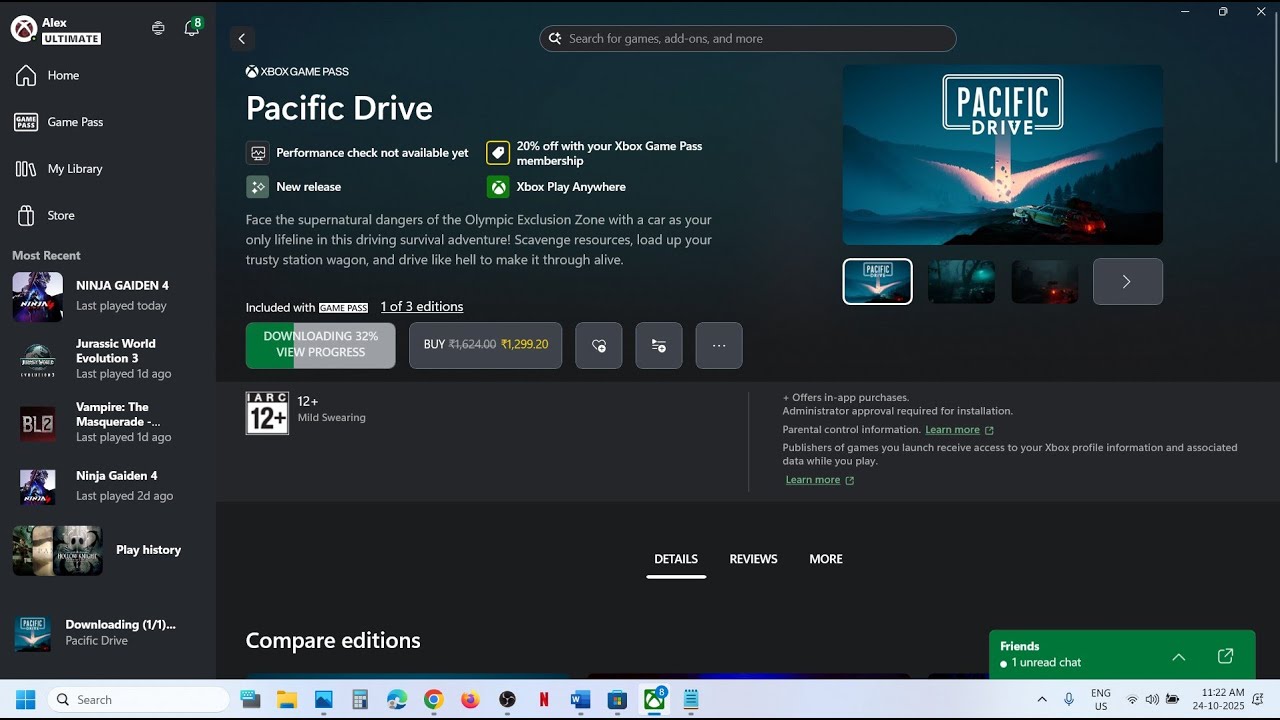Click the printer-shaped icon beside Alex's profile
The width and height of the screenshot is (1280, 720).
tap(158, 28)
